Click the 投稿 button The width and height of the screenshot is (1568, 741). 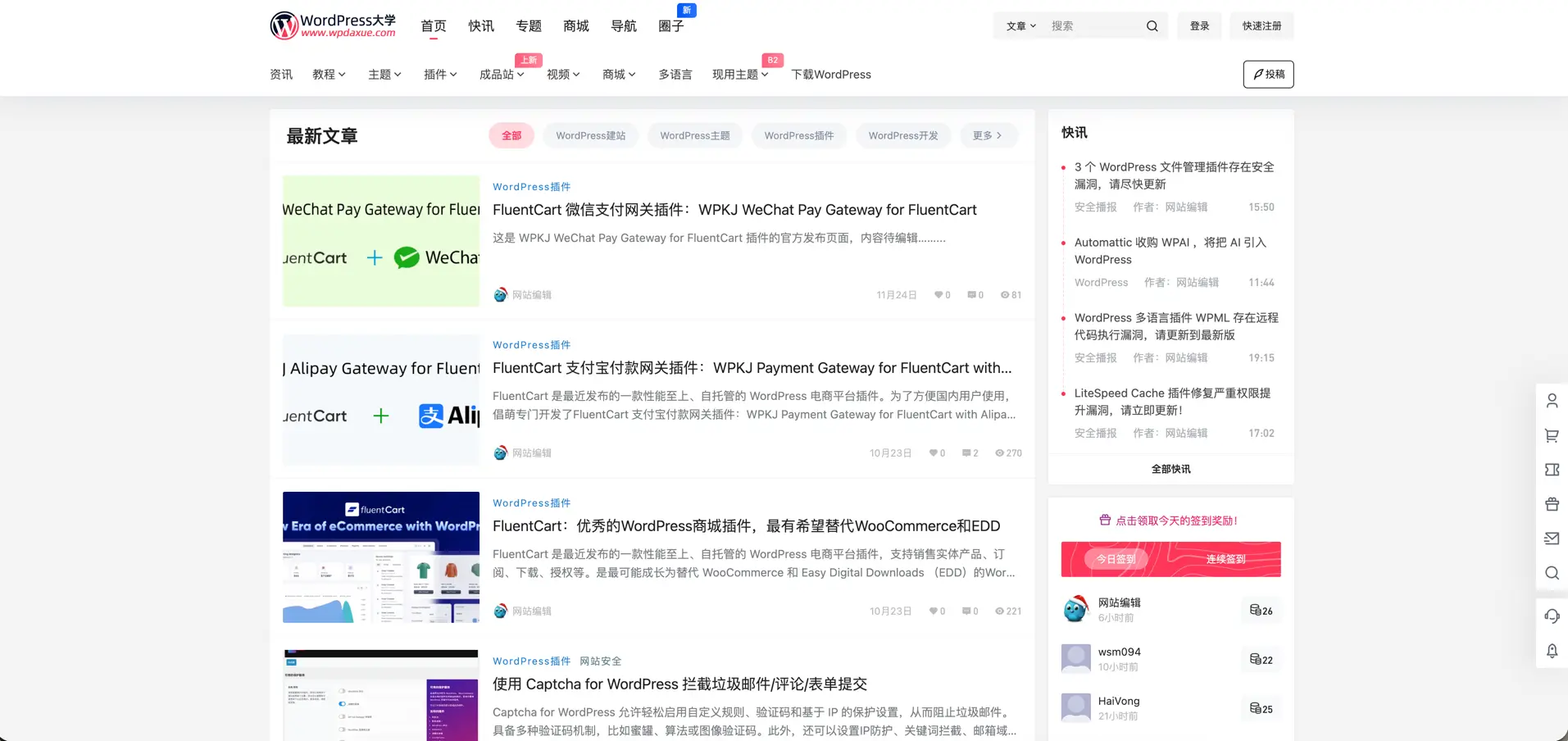(x=1268, y=75)
